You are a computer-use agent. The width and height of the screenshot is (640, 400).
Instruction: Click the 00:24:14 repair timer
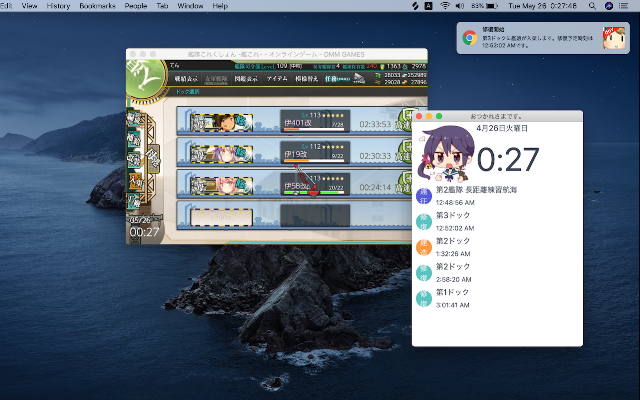[375, 187]
